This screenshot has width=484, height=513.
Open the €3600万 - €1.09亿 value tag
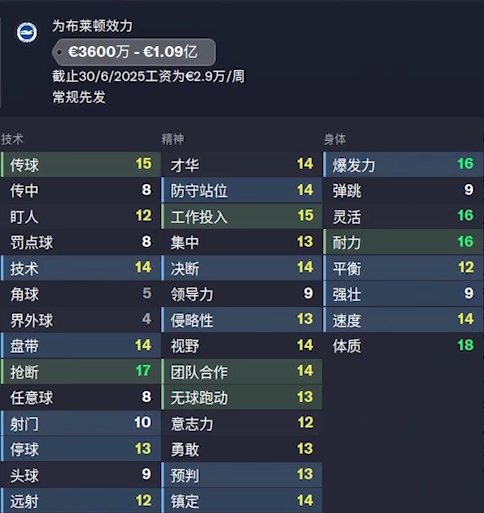pos(134,52)
